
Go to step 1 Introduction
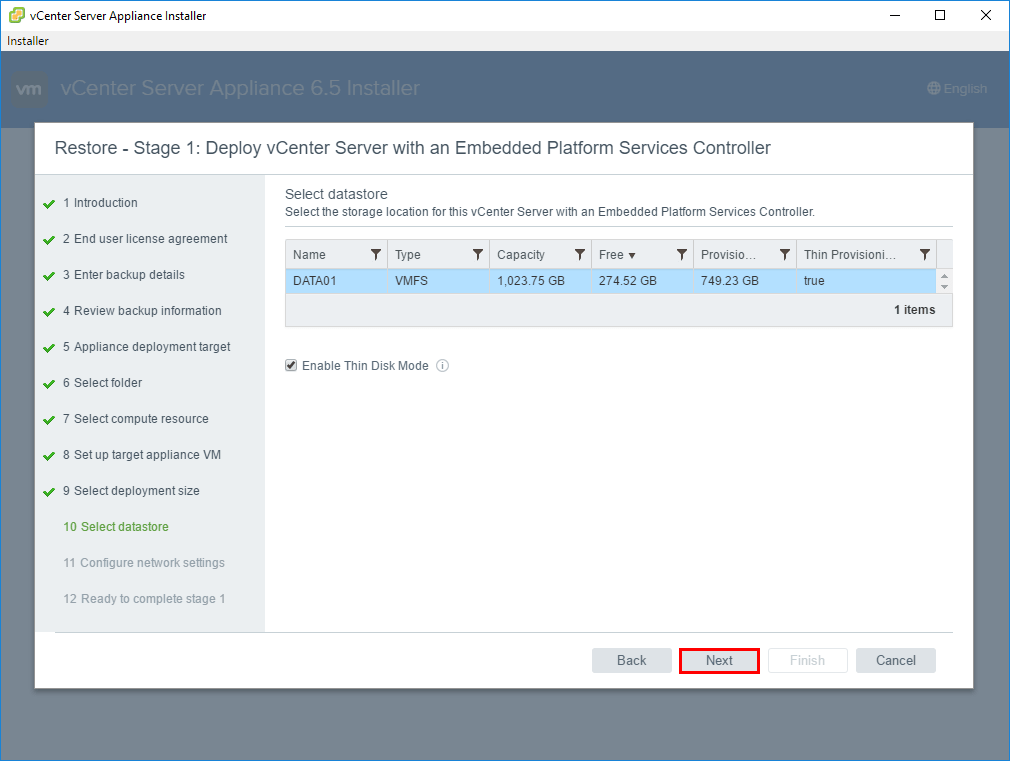tap(100, 203)
